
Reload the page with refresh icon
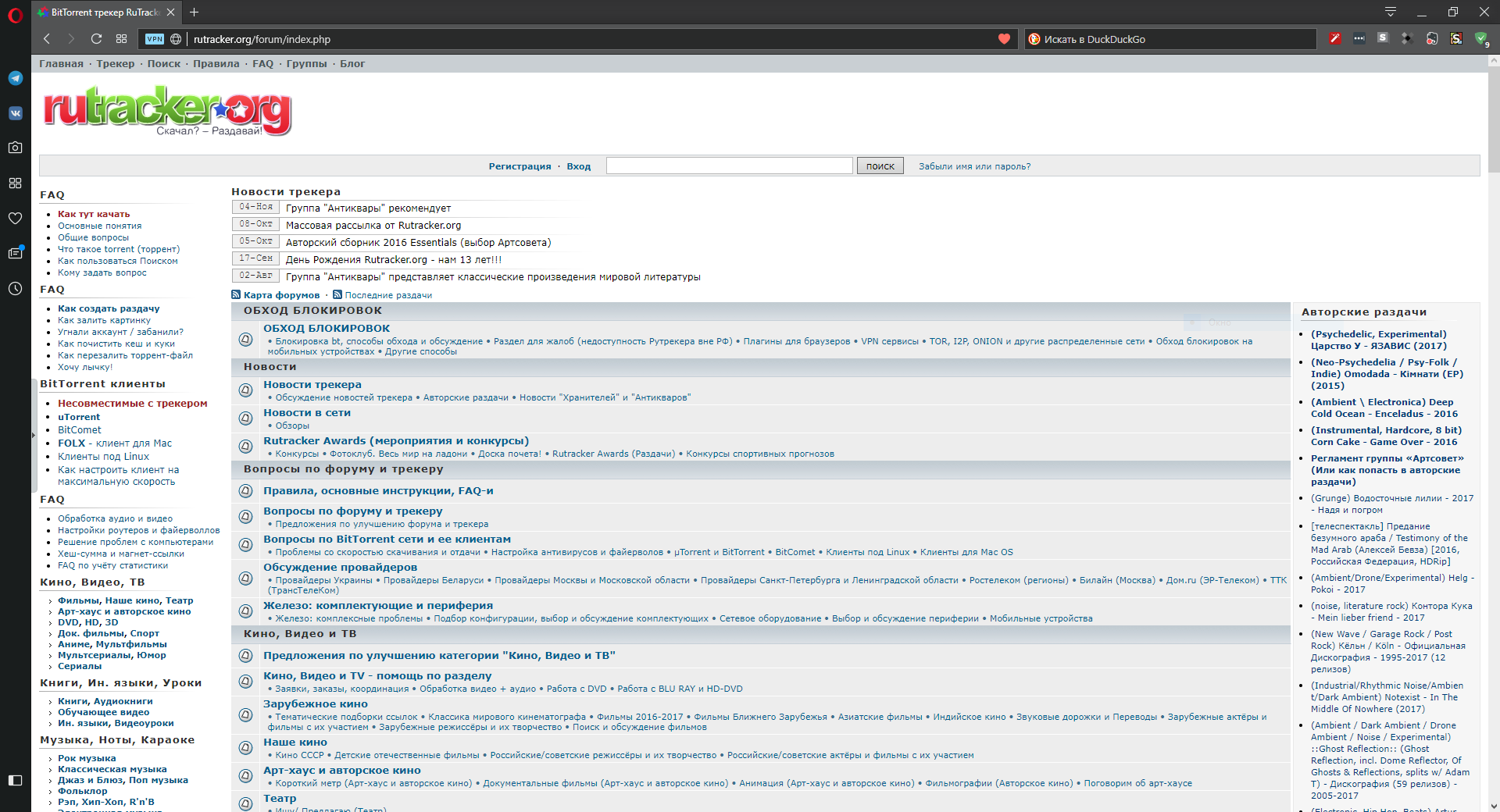pyautogui.click(x=96, y=39)
